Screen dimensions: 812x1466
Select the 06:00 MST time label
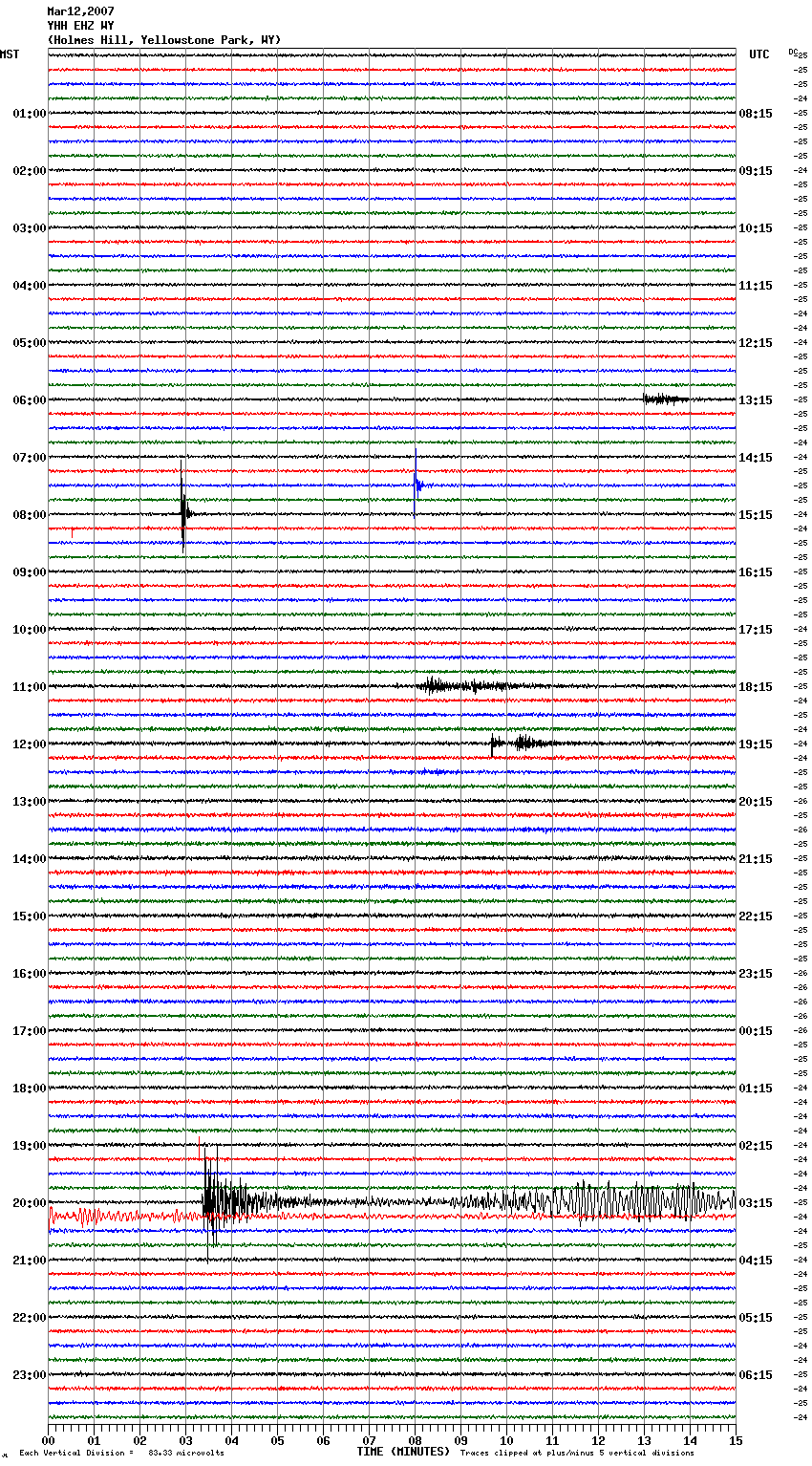(x=29, y=400)
